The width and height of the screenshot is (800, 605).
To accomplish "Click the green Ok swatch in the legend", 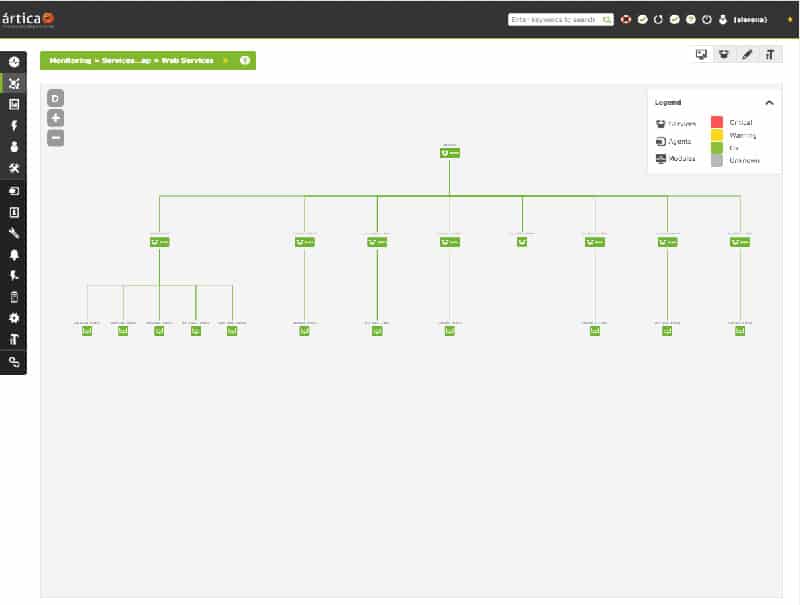I will click(717, 147).
